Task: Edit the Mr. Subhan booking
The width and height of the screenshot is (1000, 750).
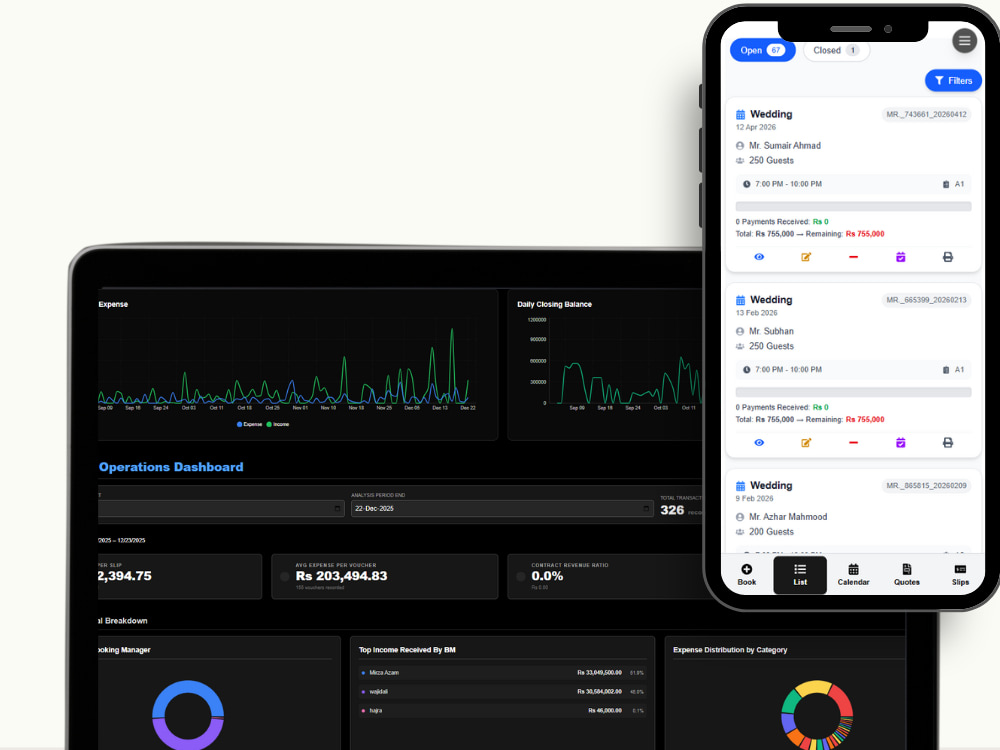Action: click(806, 443)
